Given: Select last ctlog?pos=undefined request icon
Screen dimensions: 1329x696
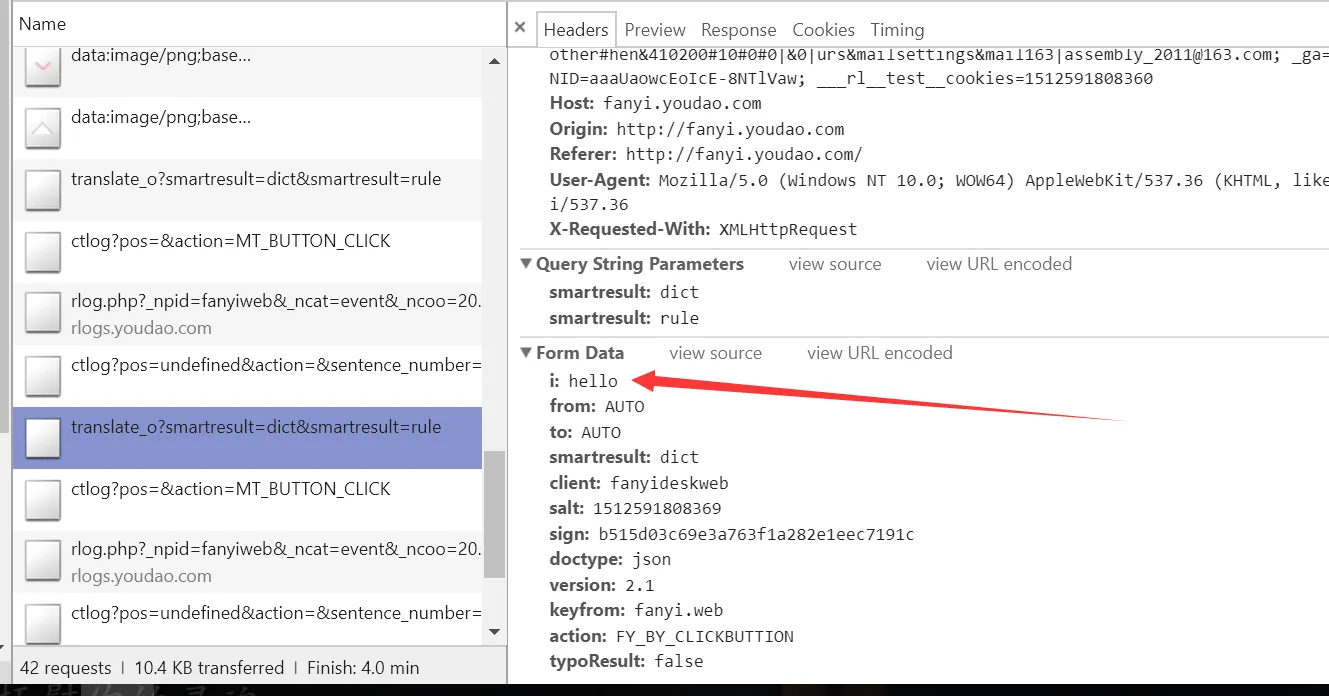Looking at the screenshot, I should tap(43, 623).
